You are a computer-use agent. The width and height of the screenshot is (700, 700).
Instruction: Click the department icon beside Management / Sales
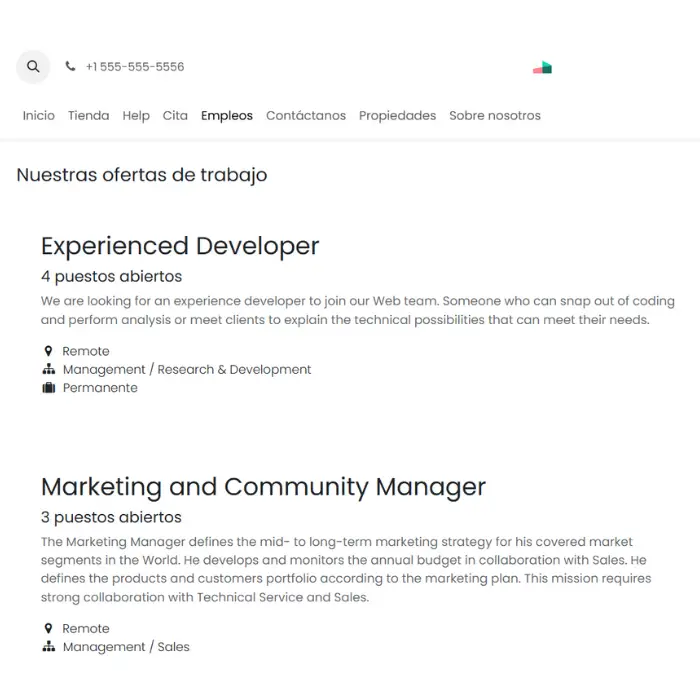pyautogui.click(x=48, y=647)
